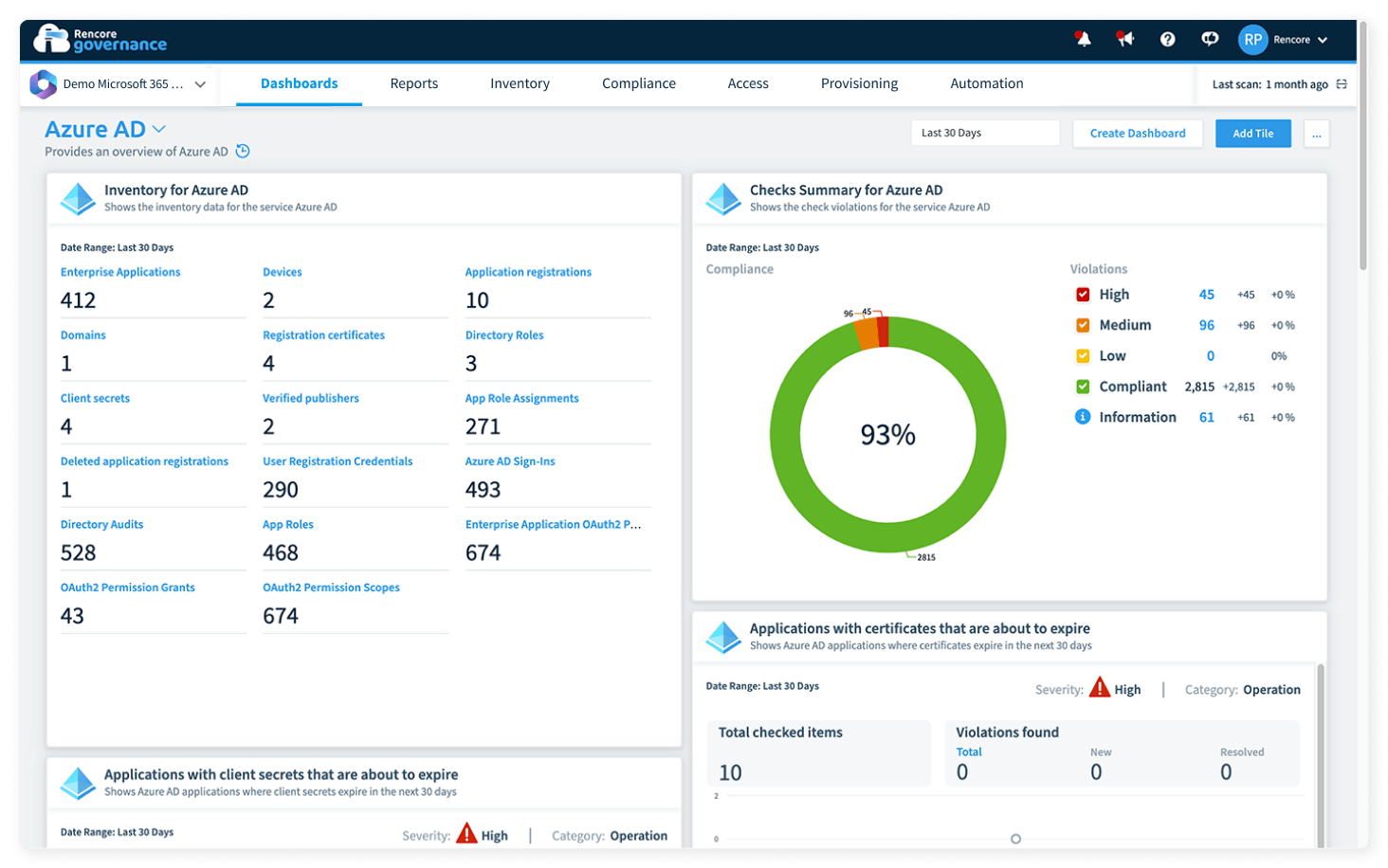Expand the Demo Microsoft 365 tenant dropdown
Viewport: 1388px width, 868px height.
click(200, 84)
